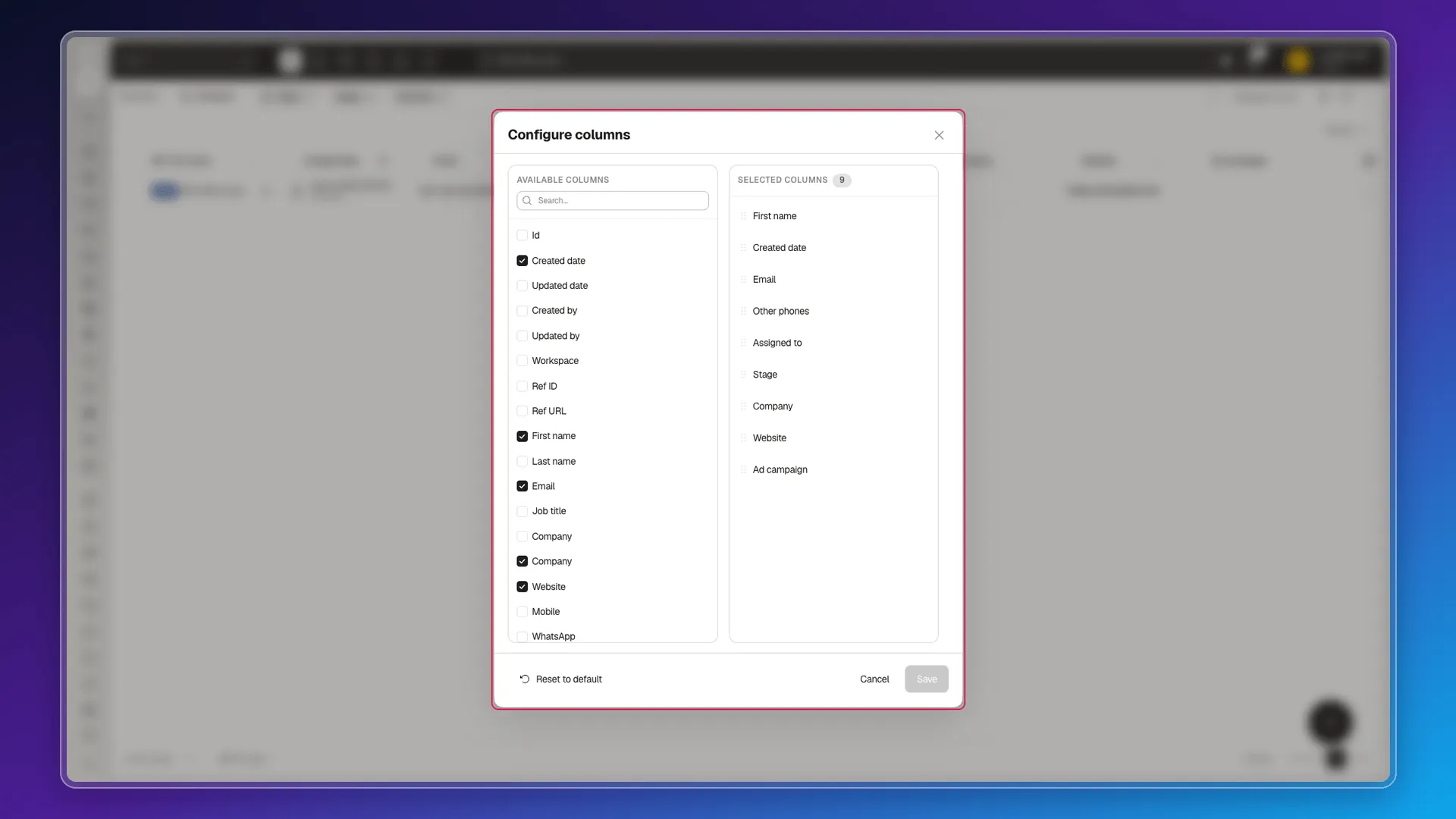Click the AVAILABLE COLUMNS heading

[563, 180]
